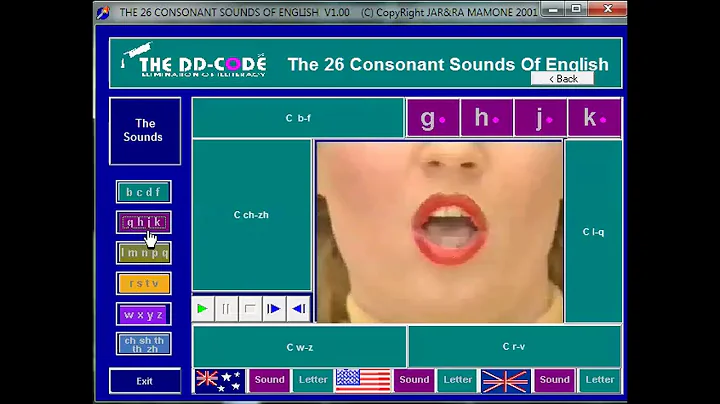Viewport: 720px width, 404px height.
Task: Maximize the application window
Action: click(576, 9)
